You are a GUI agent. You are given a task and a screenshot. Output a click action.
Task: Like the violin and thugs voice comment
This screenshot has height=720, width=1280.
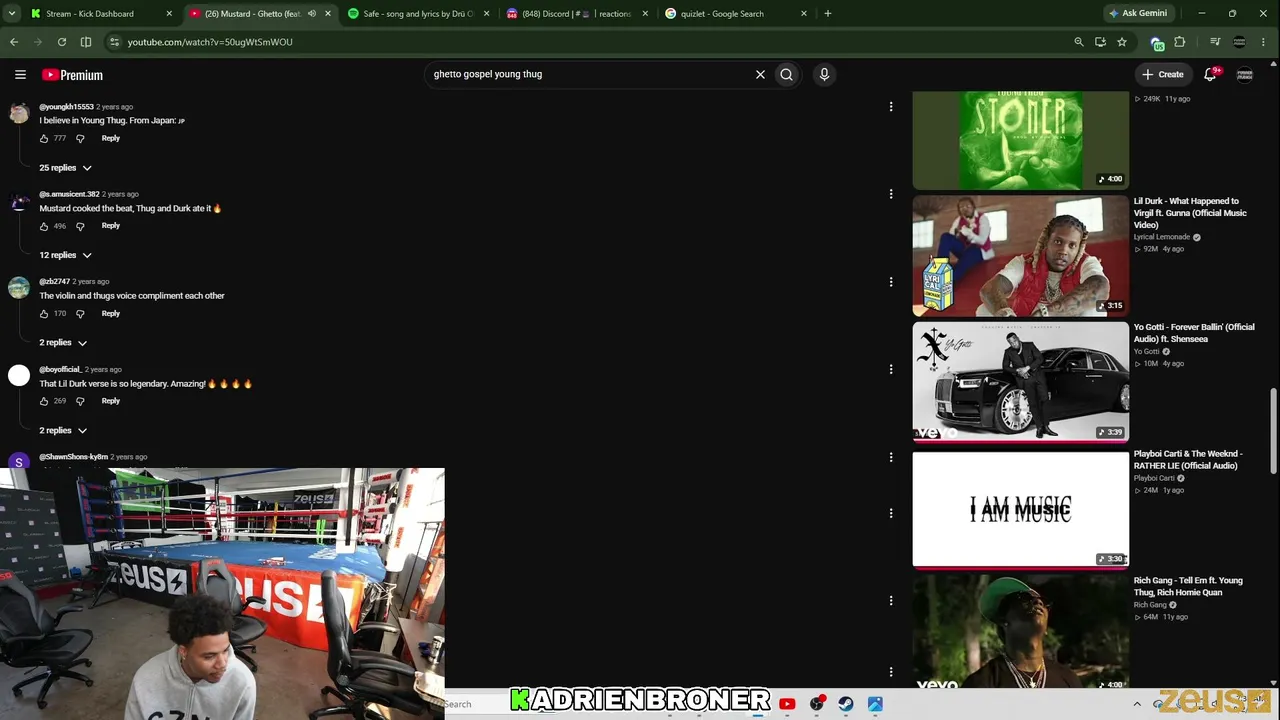(44, 314)
